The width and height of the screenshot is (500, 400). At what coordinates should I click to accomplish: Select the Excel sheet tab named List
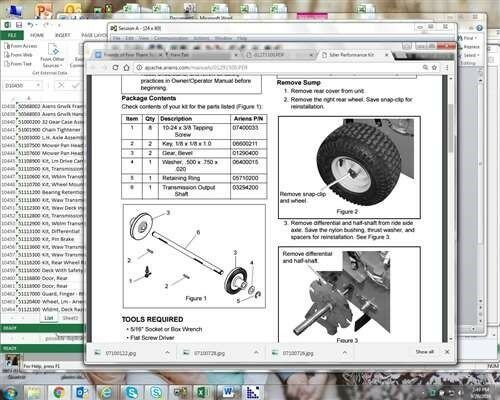click(49, 318)
